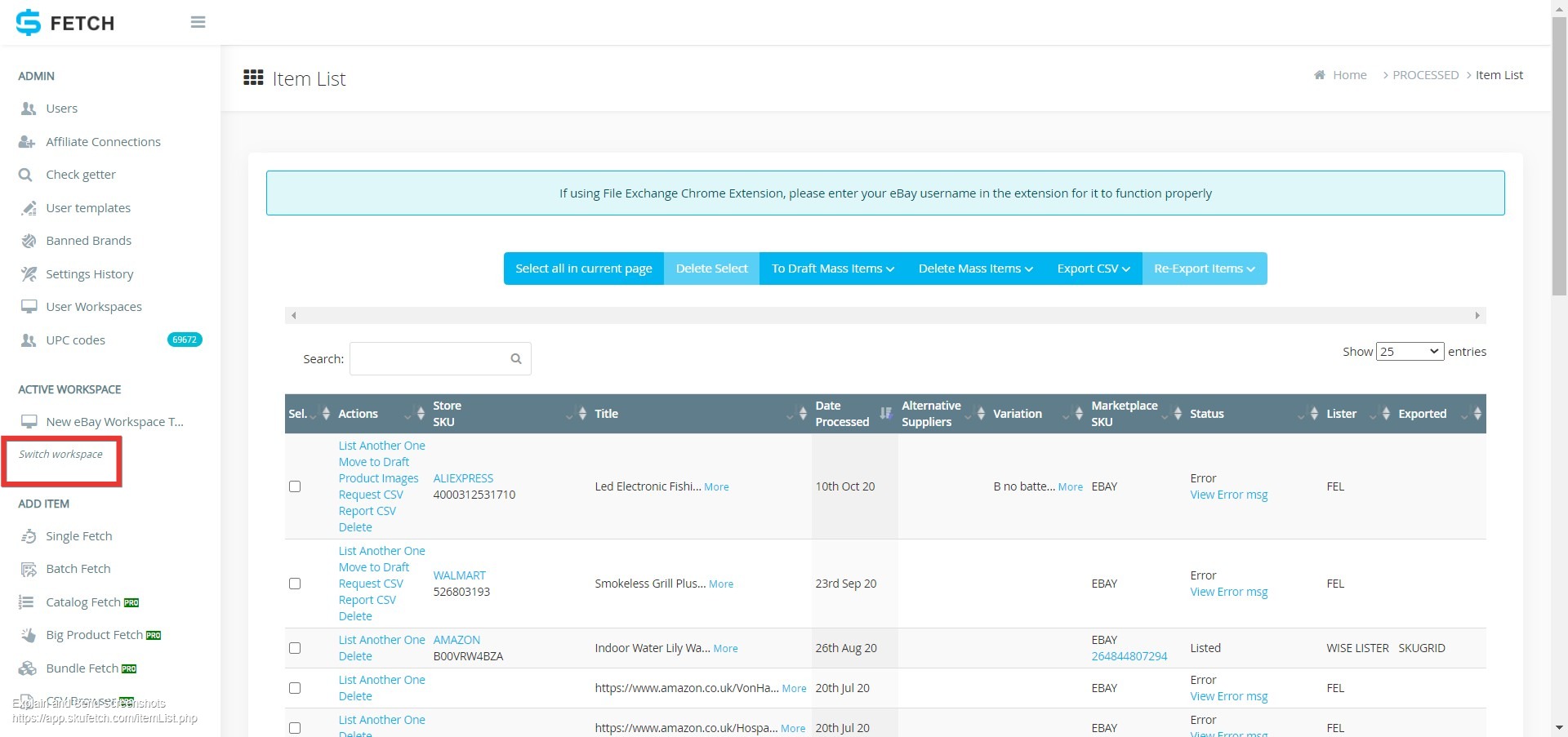Viewport: 1568px width, 737px height.
Task: Click the page vertical scrollbar thumb
Action: coord(1559,155)
